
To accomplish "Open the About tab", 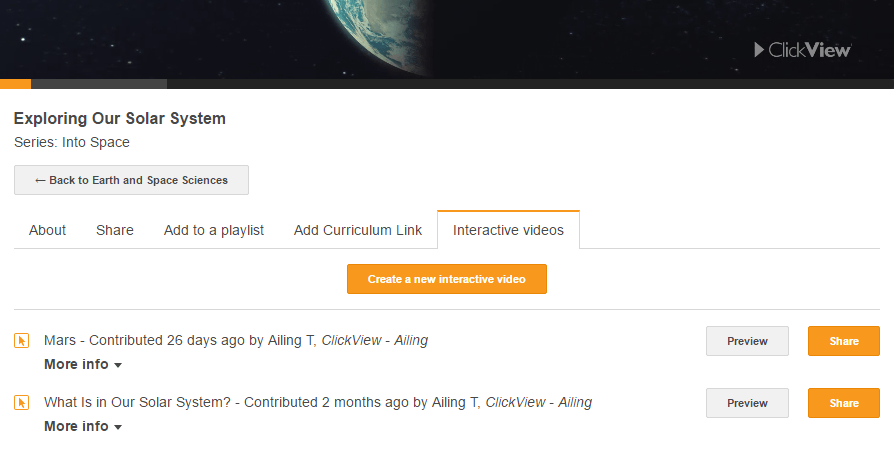I will [x=47, y=230].
